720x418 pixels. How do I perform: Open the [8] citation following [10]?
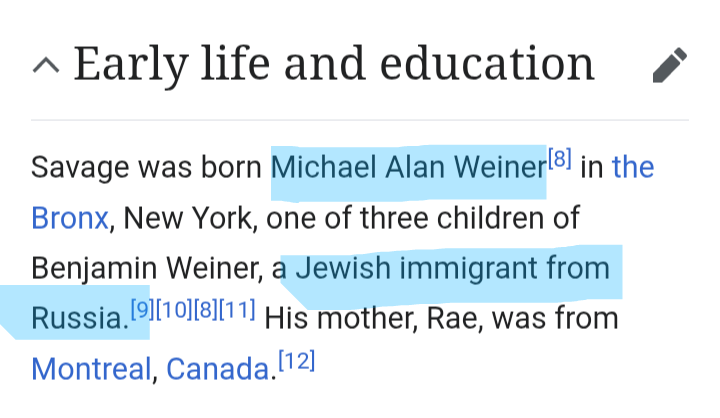pos(206,310)
